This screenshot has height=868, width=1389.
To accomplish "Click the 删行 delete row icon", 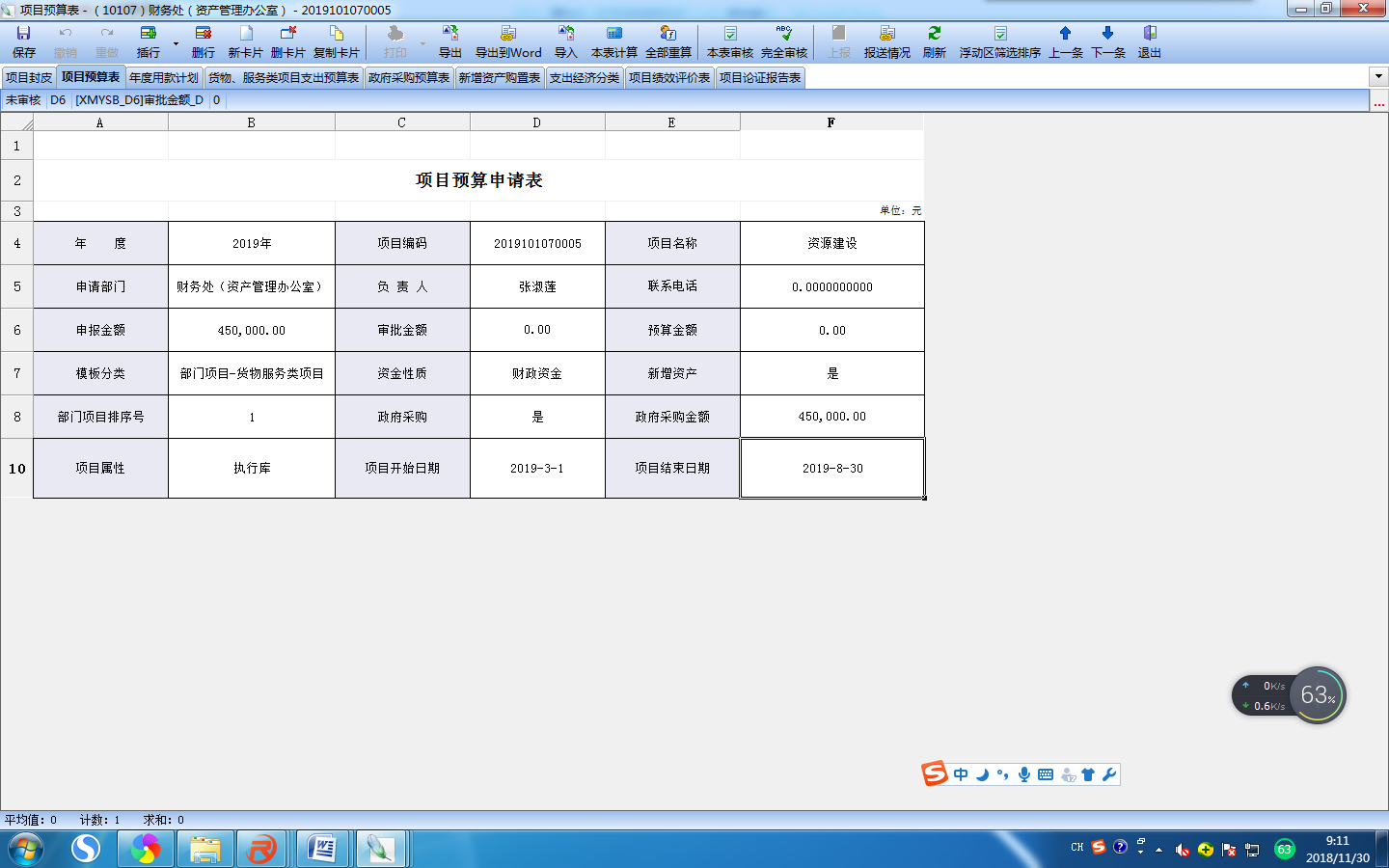I will [203, 41].
